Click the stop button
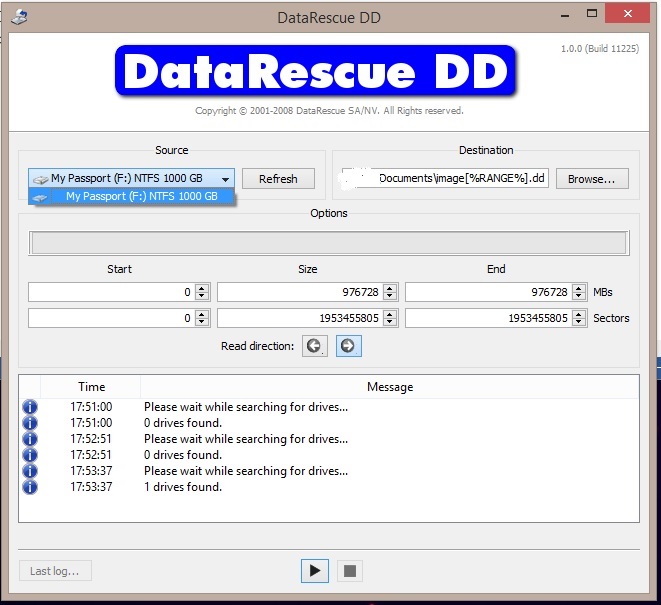The width and height of the screenshot is (661, 605). (x=349, y=571)
